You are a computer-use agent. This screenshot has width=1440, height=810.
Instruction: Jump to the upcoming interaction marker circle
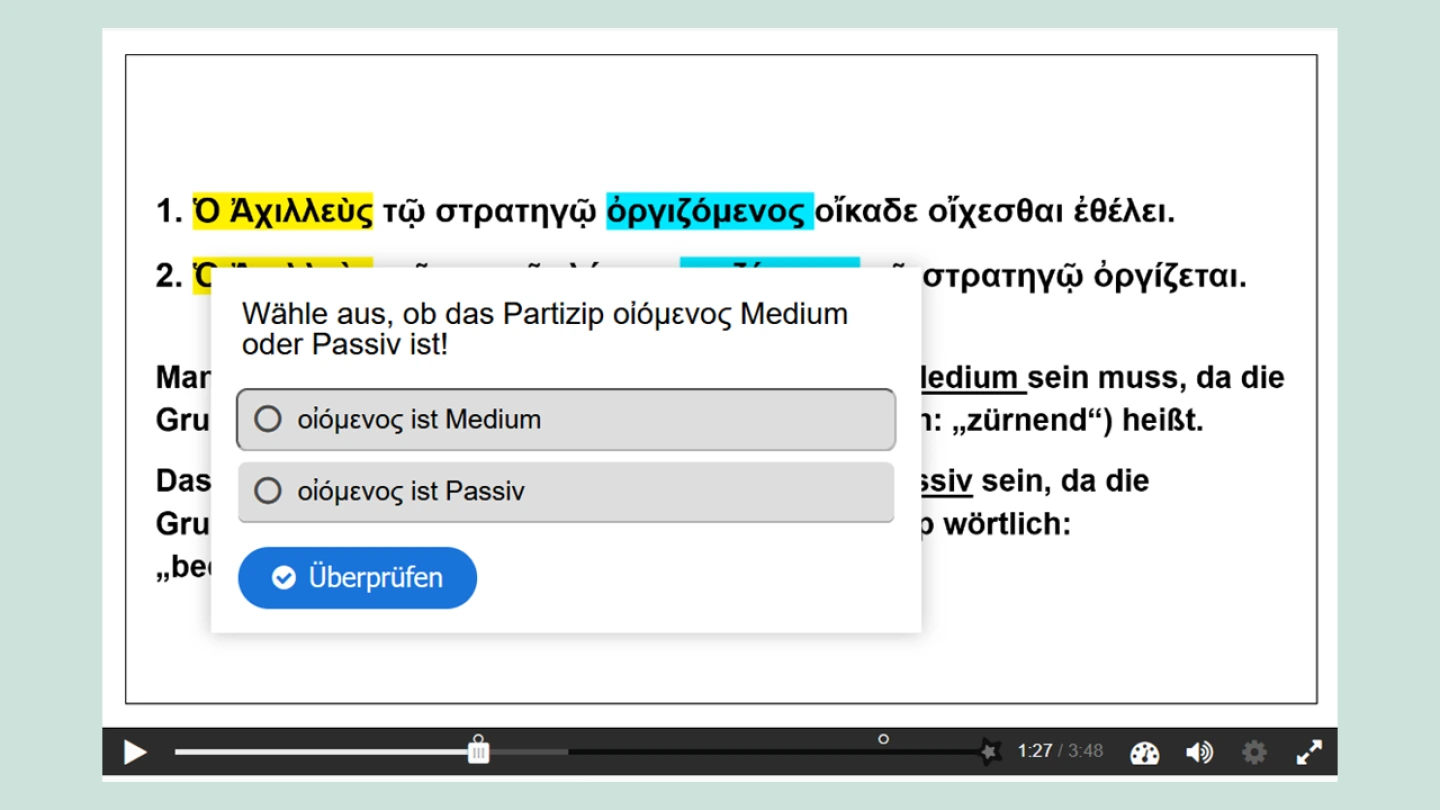coord(883,739)
